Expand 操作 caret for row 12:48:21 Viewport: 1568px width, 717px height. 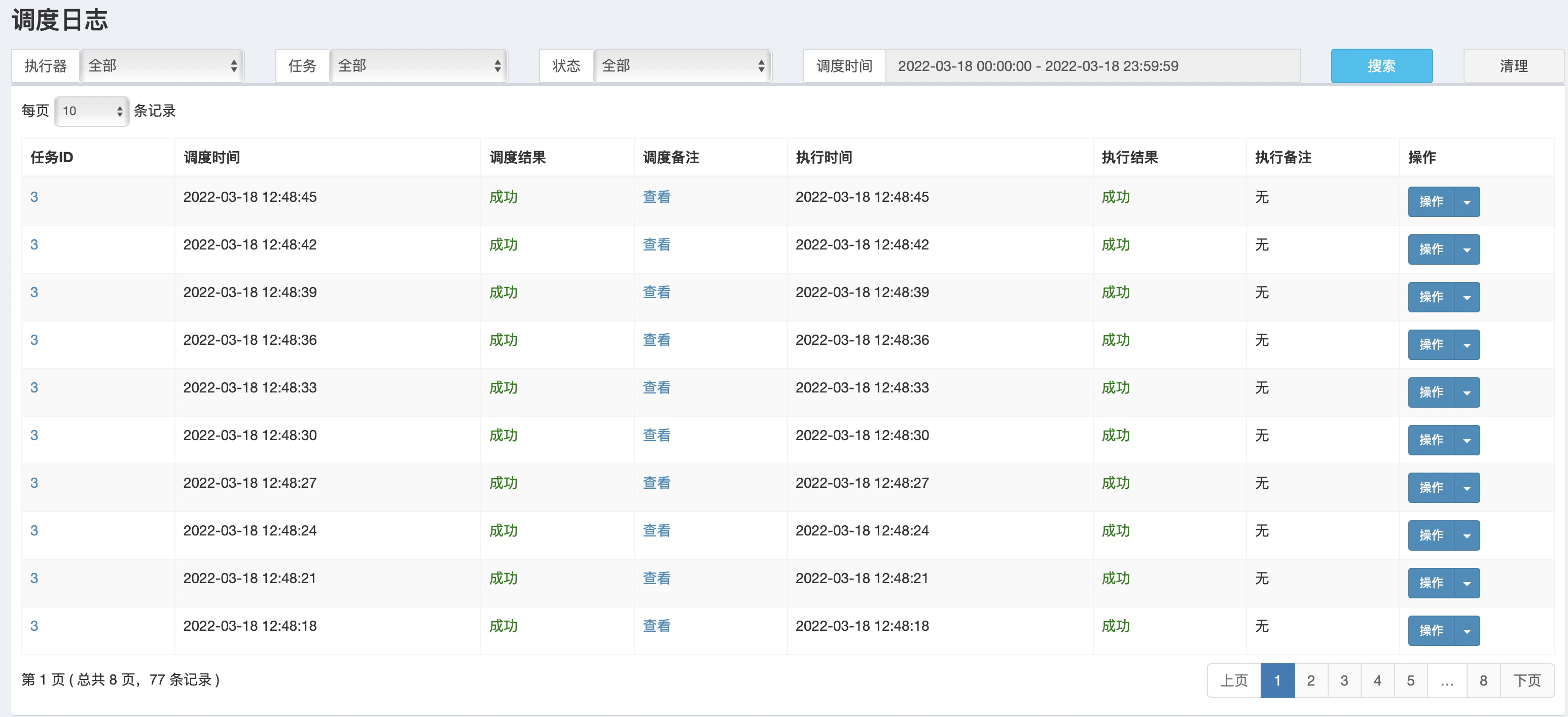1467,583
